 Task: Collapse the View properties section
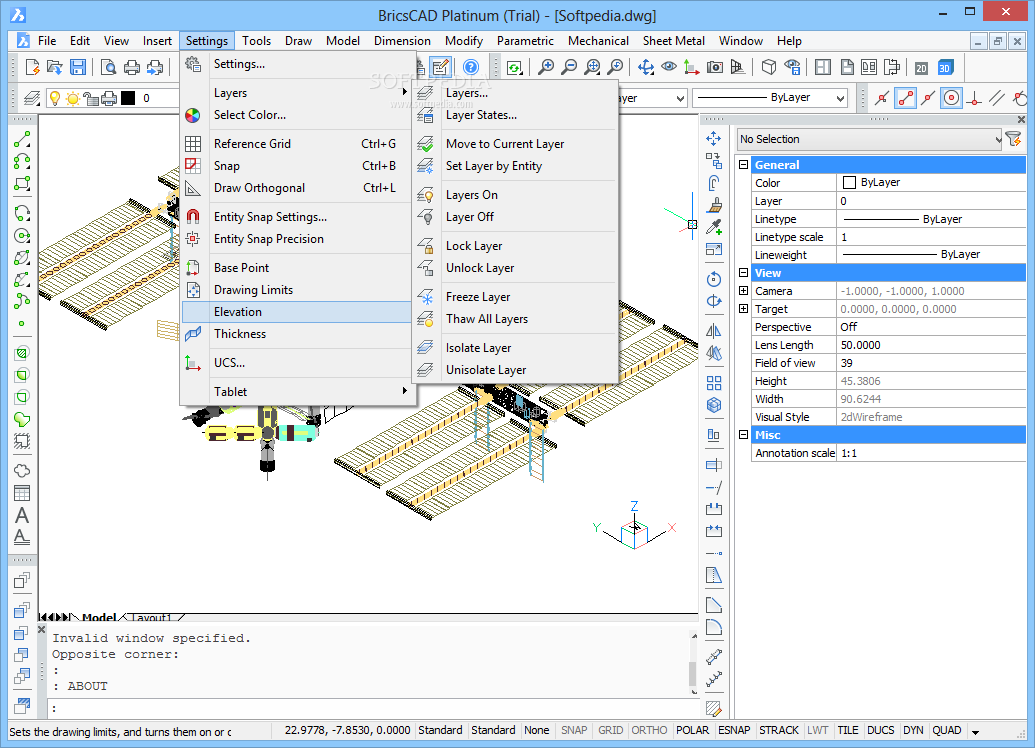pos(743,273)
